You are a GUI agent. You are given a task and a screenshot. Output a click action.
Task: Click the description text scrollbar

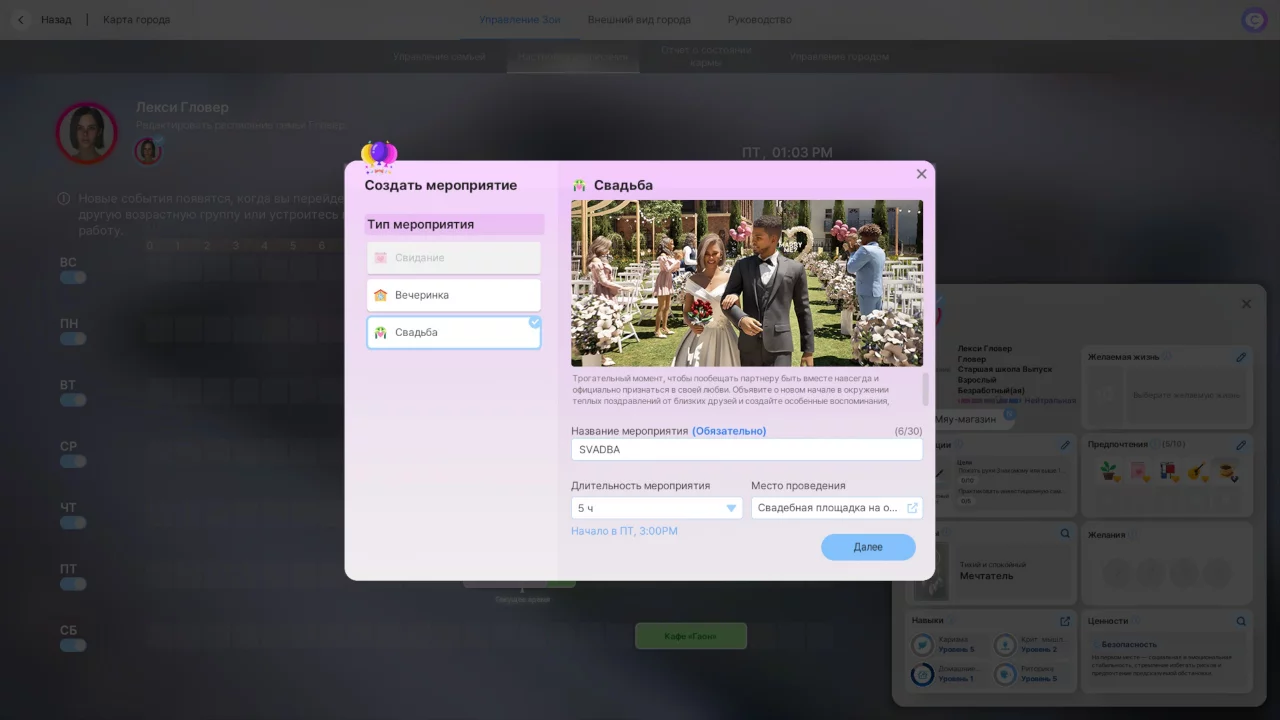coord(925,389)
